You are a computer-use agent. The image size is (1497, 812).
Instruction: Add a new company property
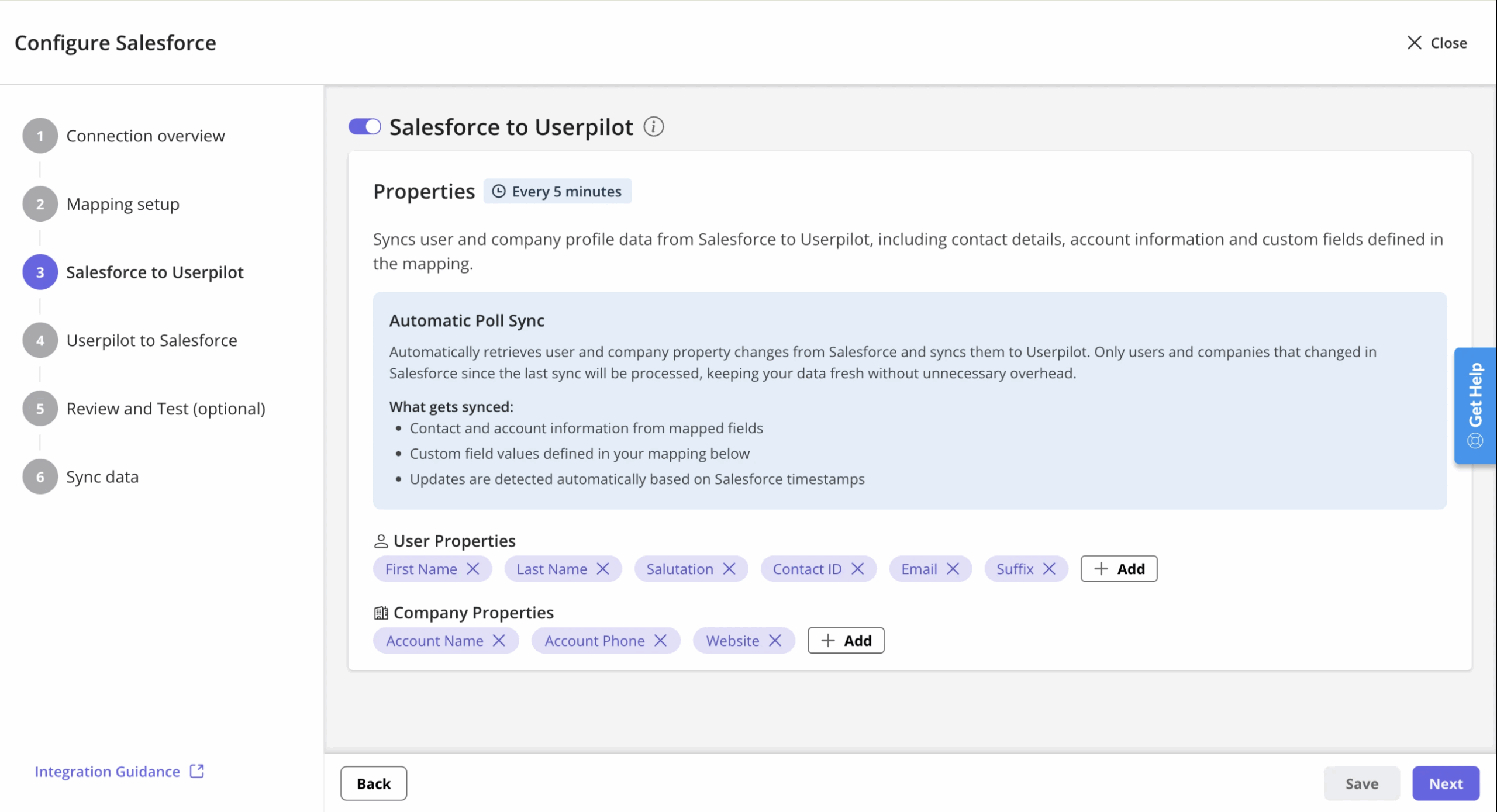pos(846,641)
